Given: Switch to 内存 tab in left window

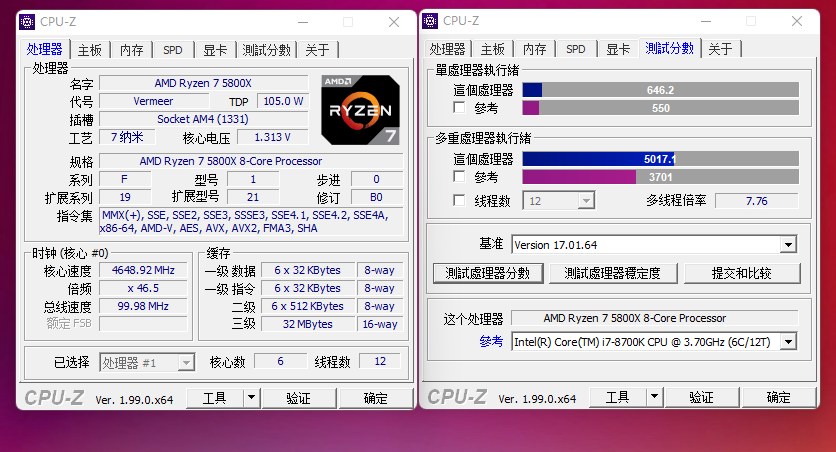Looking at the screenshot, I should [x=131, y=50].
